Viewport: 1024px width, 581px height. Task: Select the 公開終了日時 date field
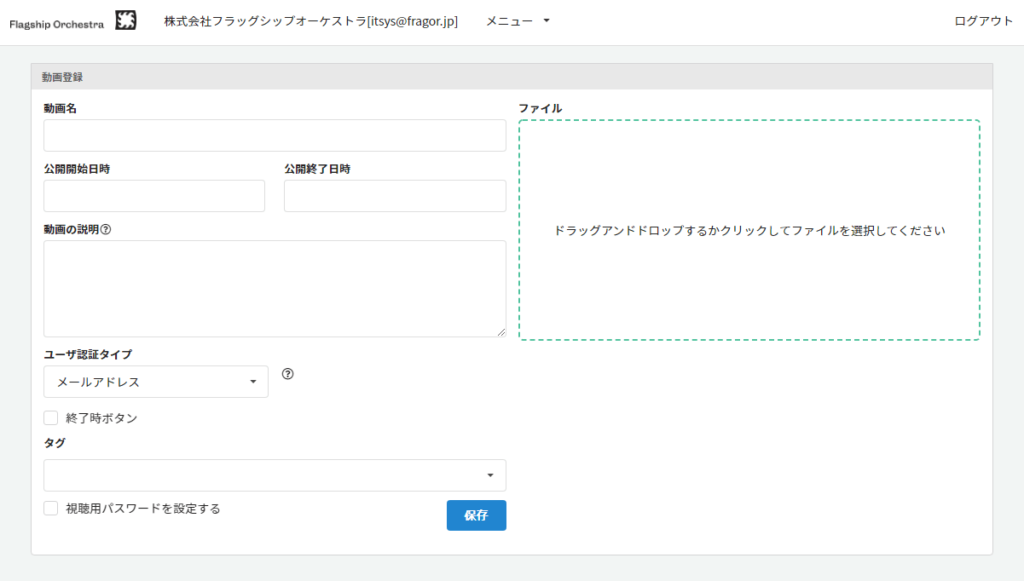(395, 196)
